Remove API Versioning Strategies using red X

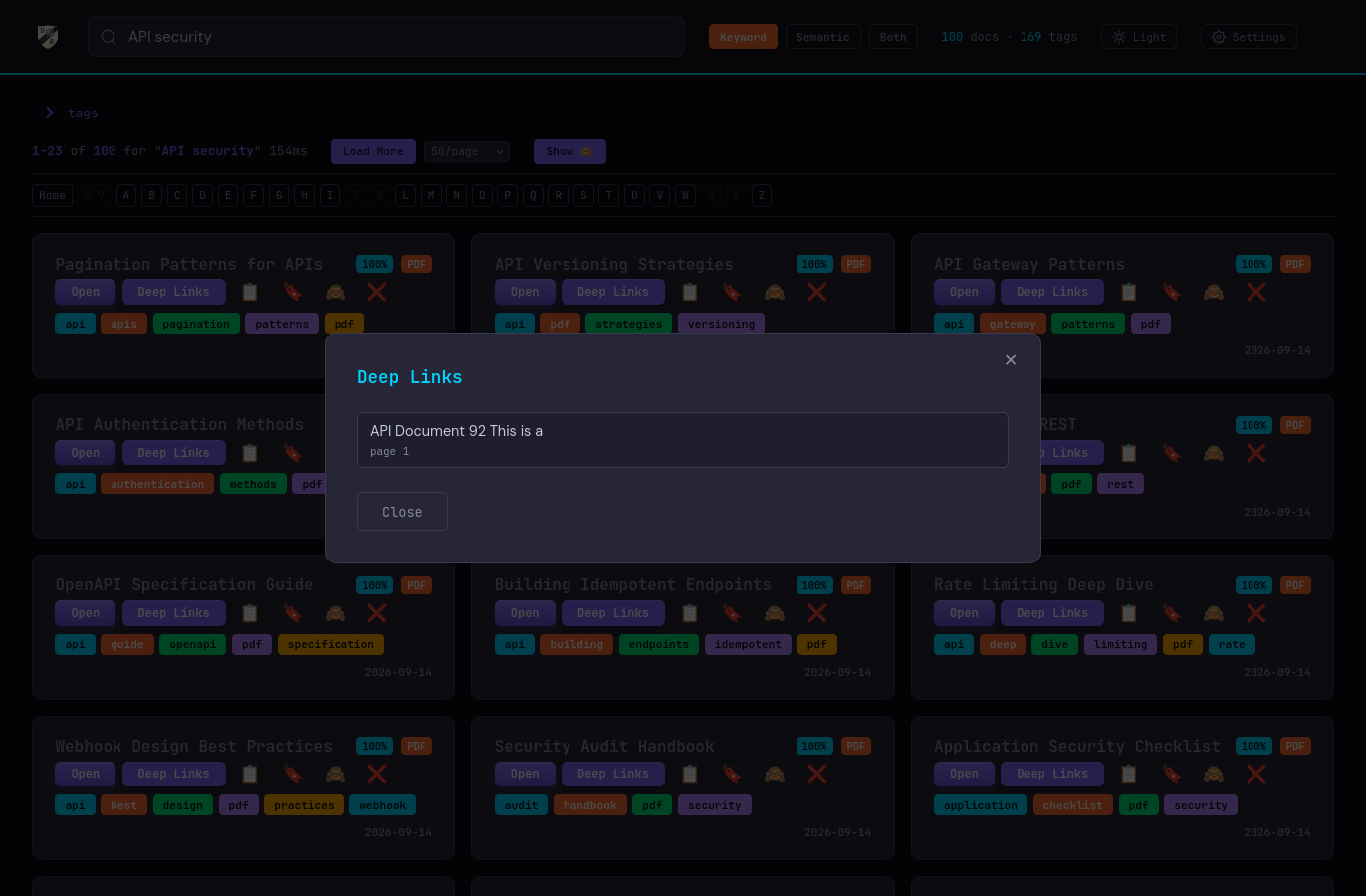817,292
